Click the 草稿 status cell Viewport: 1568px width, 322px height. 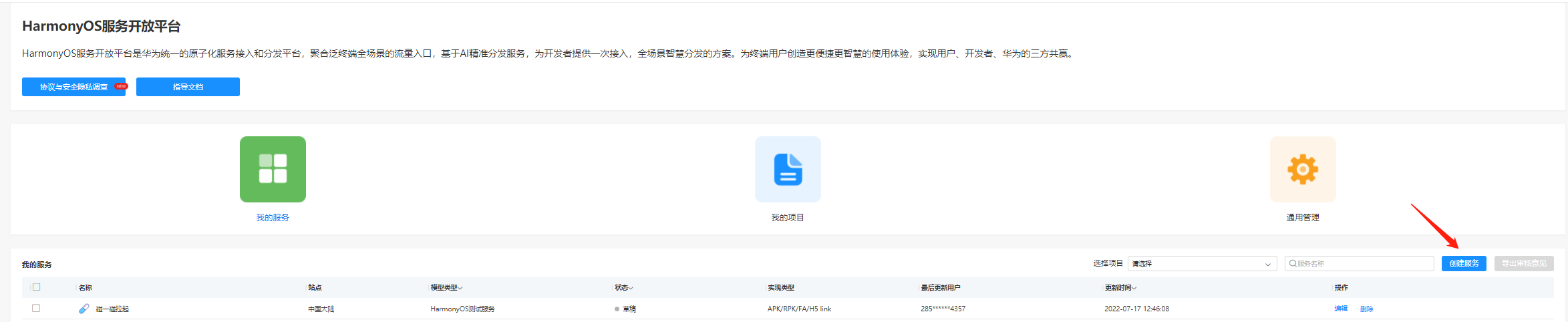coord(629,309)
